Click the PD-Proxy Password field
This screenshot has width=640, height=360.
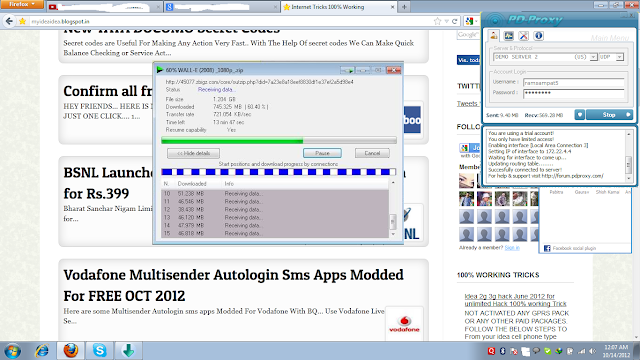click(x=573, y=93)
